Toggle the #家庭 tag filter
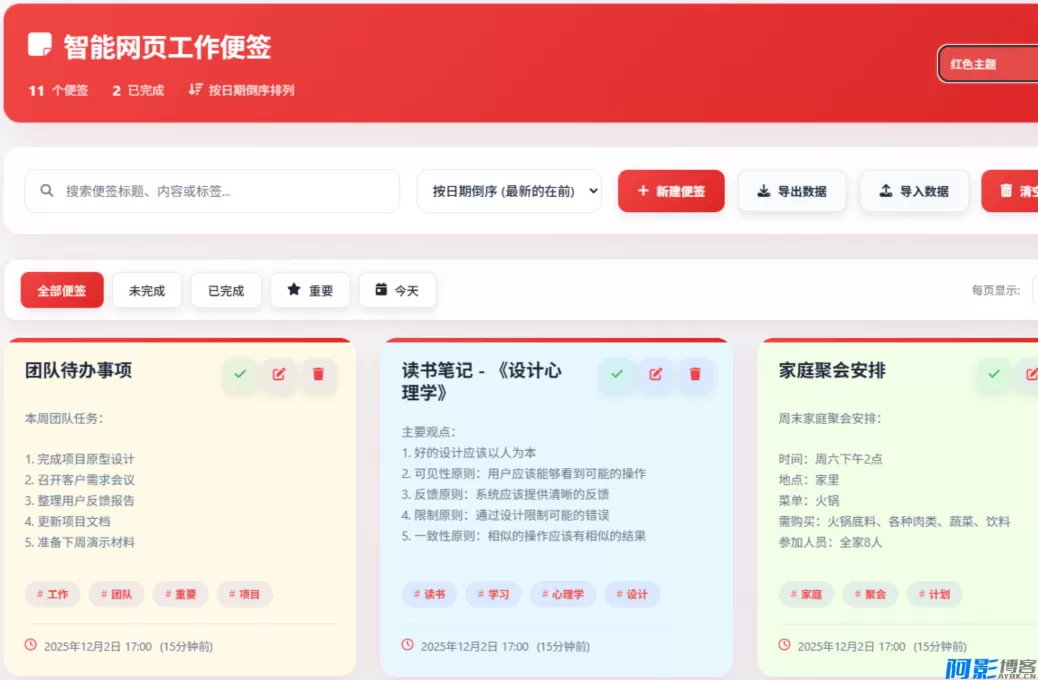The width and height of the screenshot is (1038, 680). (x=806, y=594)
